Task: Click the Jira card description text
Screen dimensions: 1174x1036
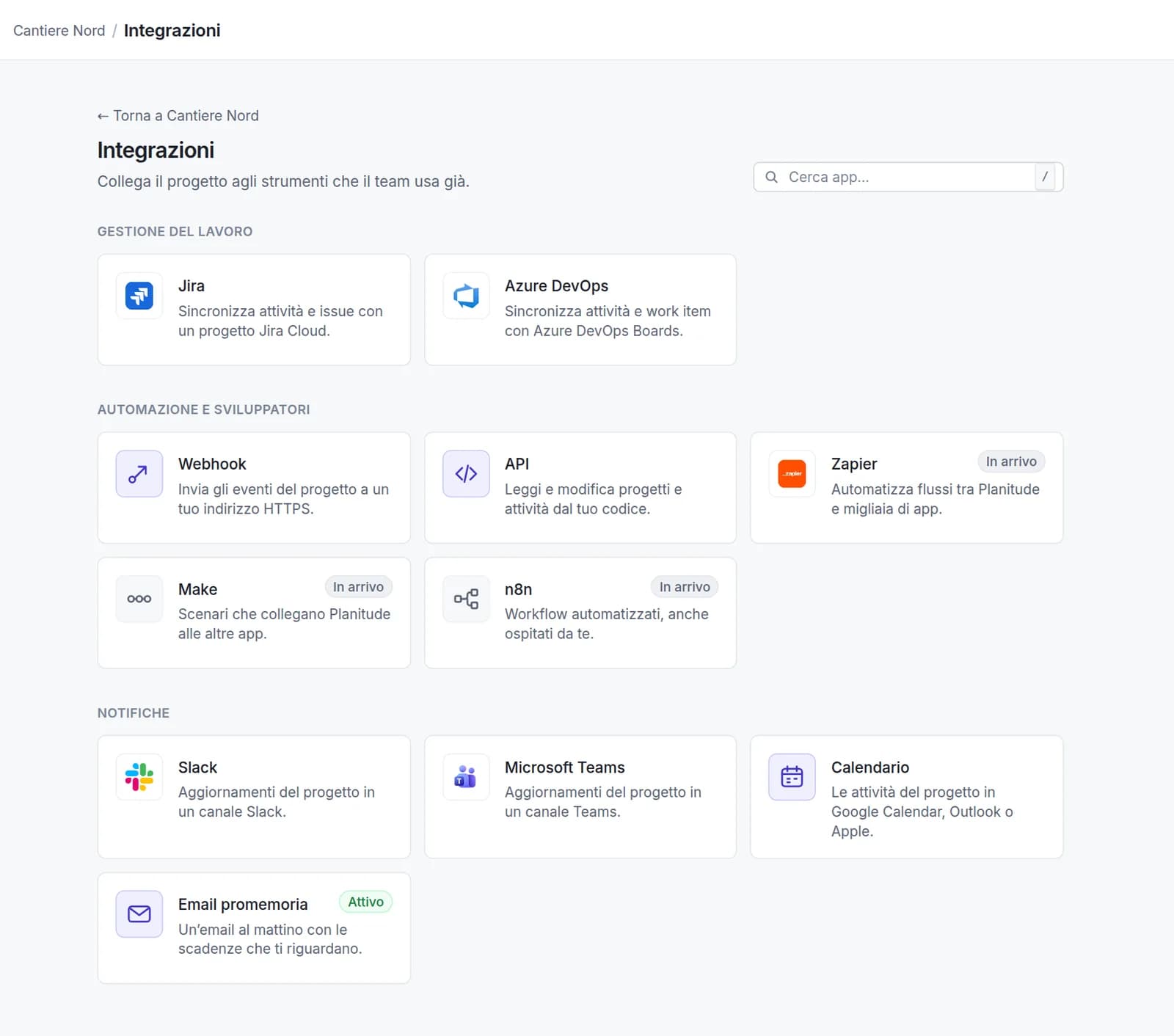Action: [x=280, y=321]
